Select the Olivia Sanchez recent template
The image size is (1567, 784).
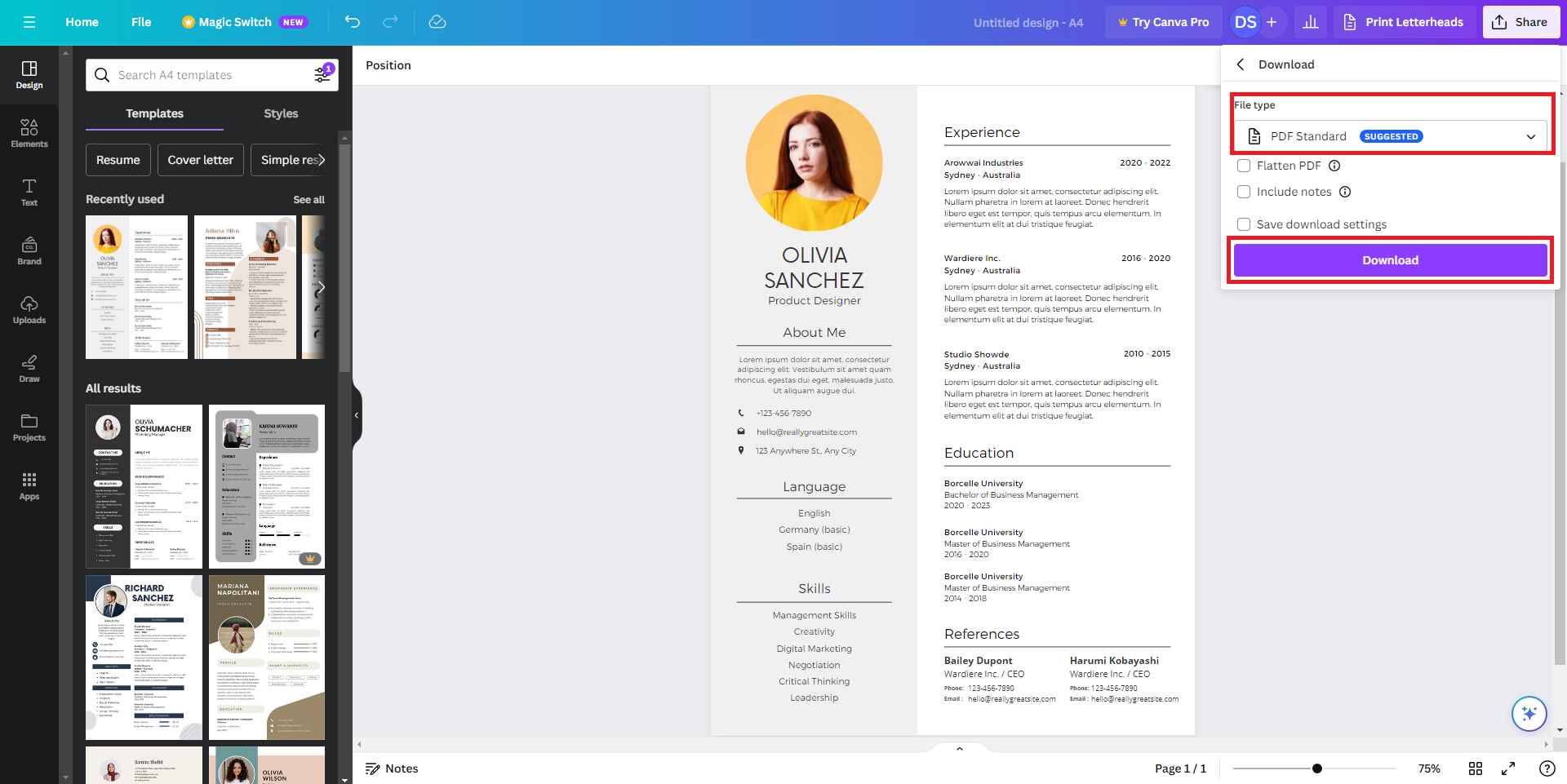click(x=136, y=287)
